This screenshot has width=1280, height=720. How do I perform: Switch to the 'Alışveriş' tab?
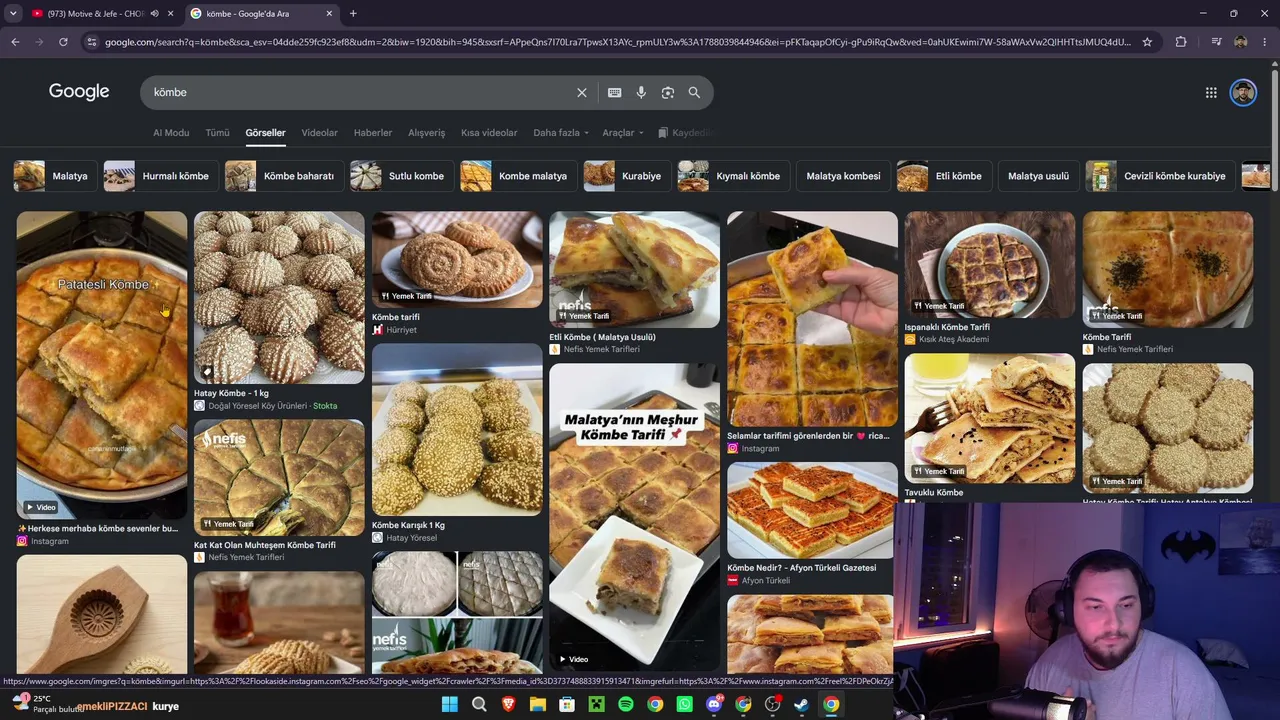click(x=426, y=133)
